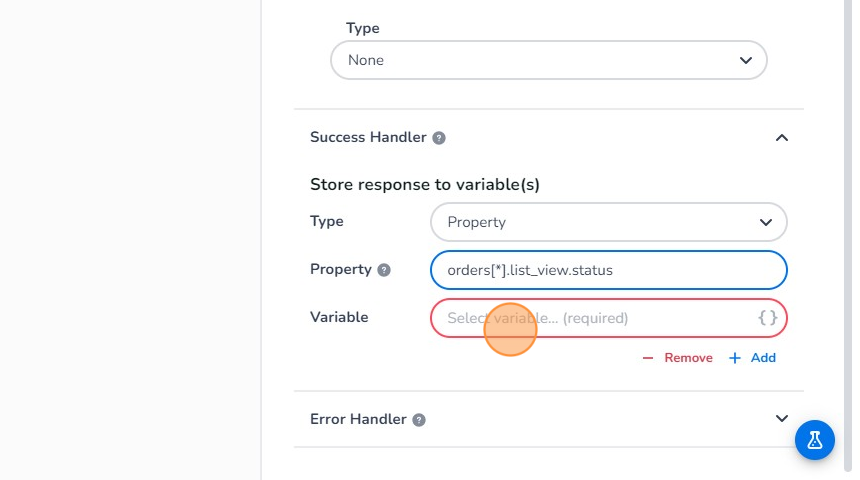Click the Success Handler help icon
Image resolution: width=860 pixels, height=480 pixels.
[x=439, y=138]
